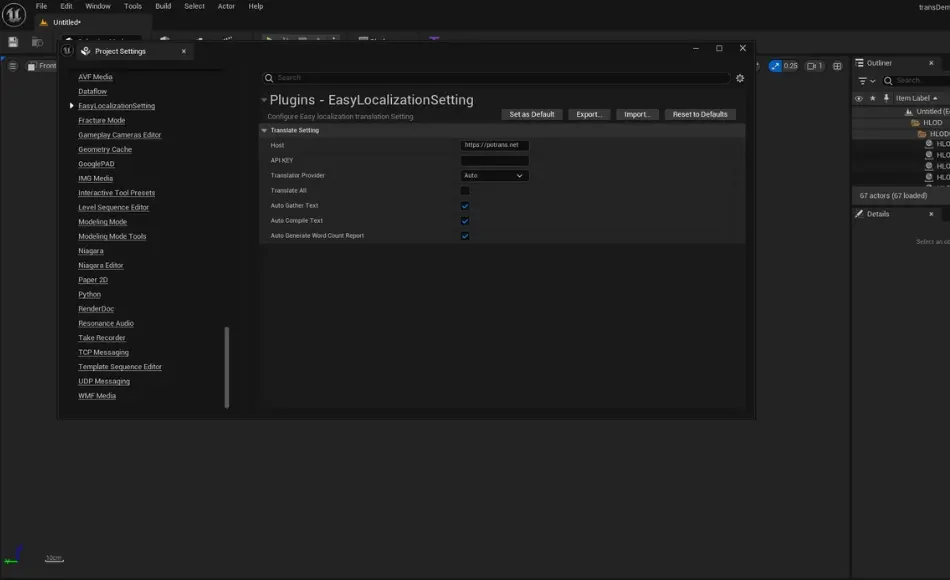
Task: Open the camera speed setting
Action: [814, 65]
